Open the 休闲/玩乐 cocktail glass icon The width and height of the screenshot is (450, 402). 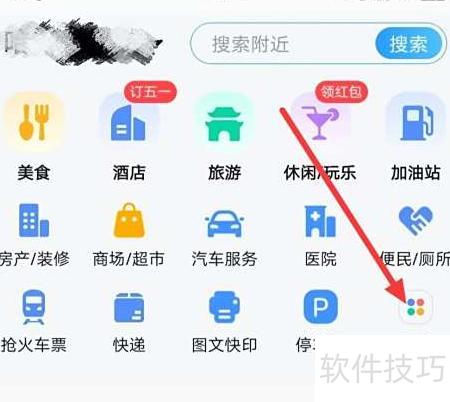[319, 122]
